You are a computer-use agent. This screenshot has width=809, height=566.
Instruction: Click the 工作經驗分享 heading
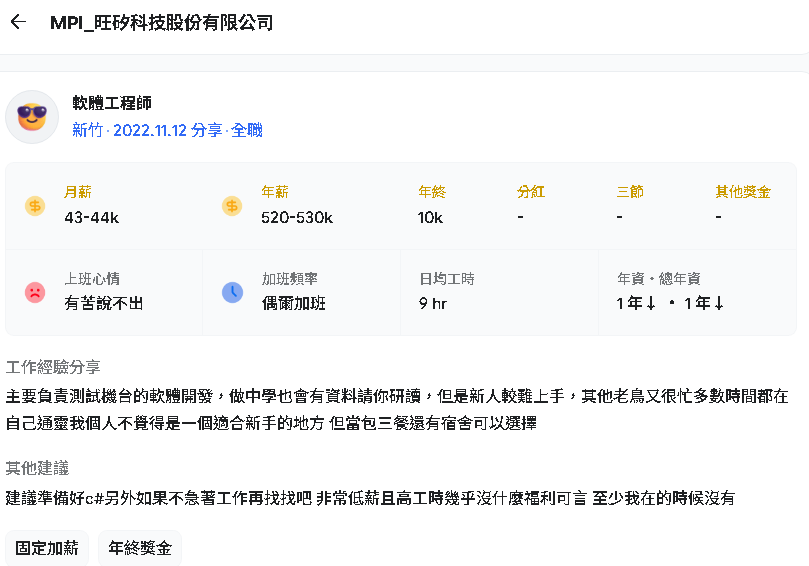tap(53, 367)
